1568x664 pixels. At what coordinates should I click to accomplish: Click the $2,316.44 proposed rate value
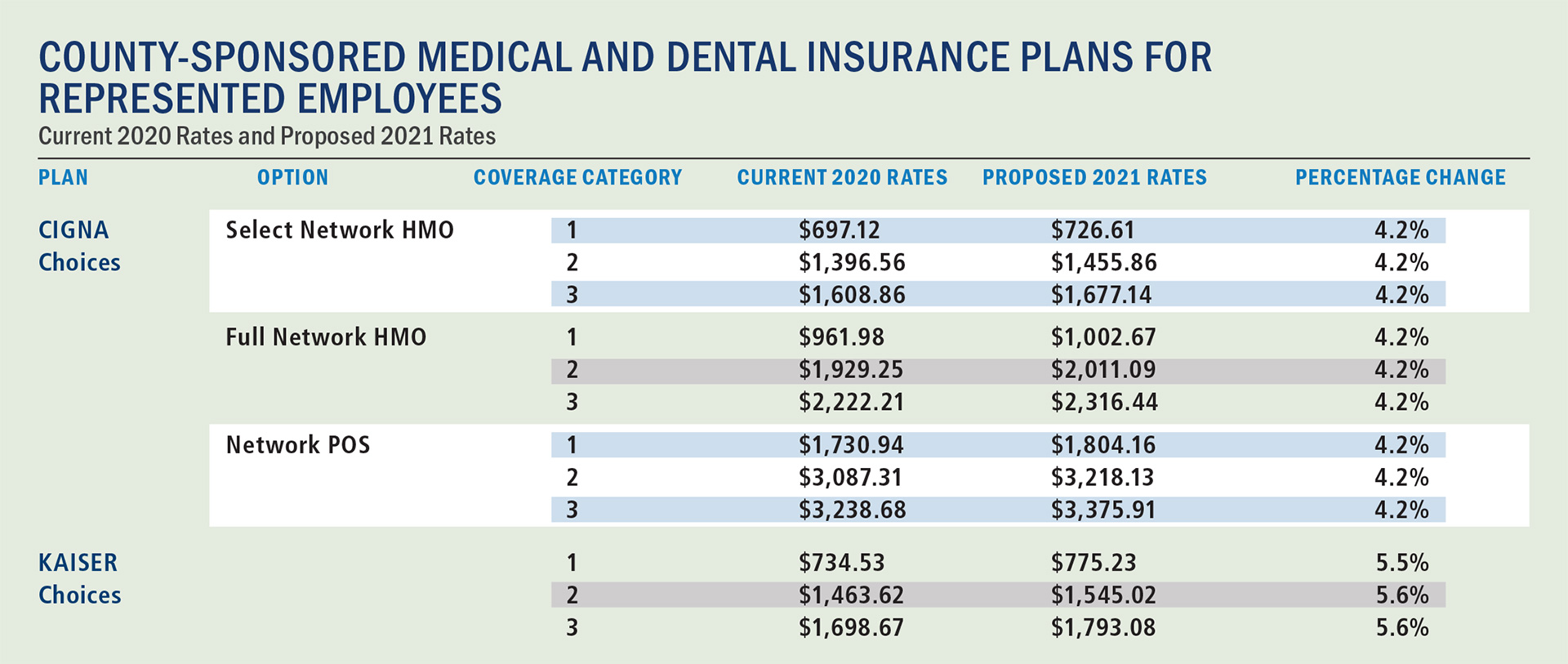1104,403
